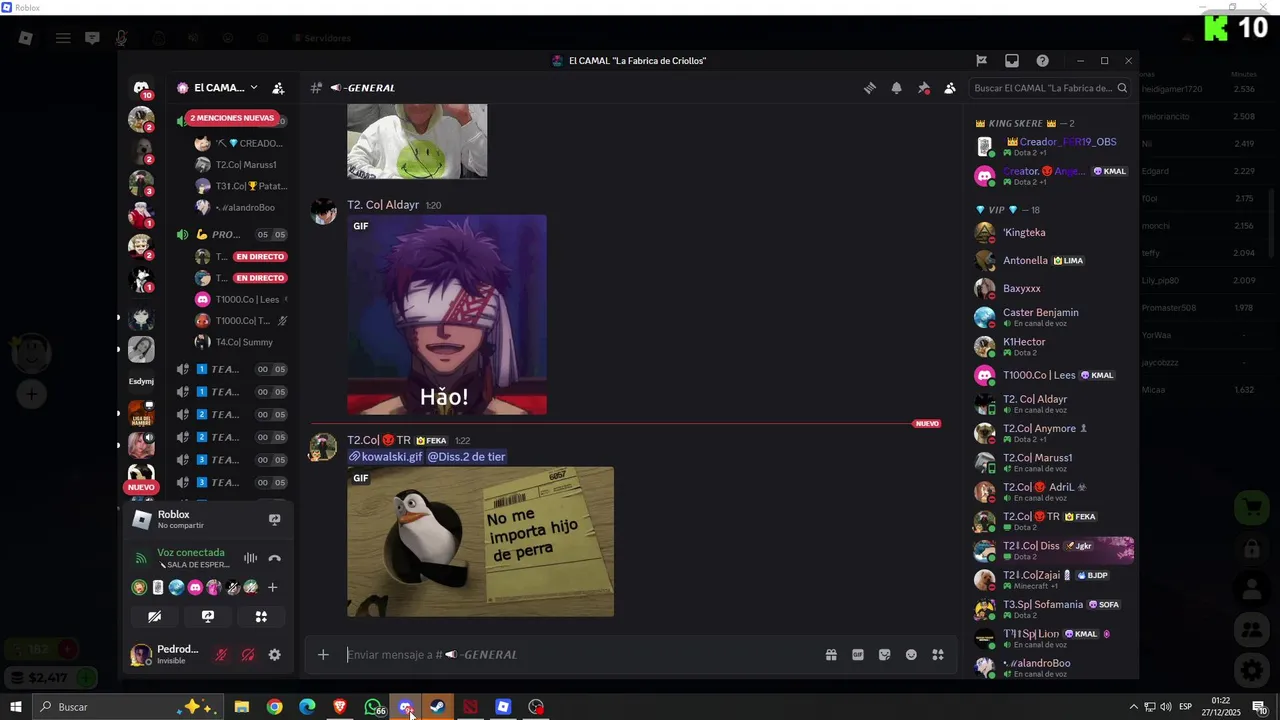
Task: Open voice connection signal details
Action: 141,558
